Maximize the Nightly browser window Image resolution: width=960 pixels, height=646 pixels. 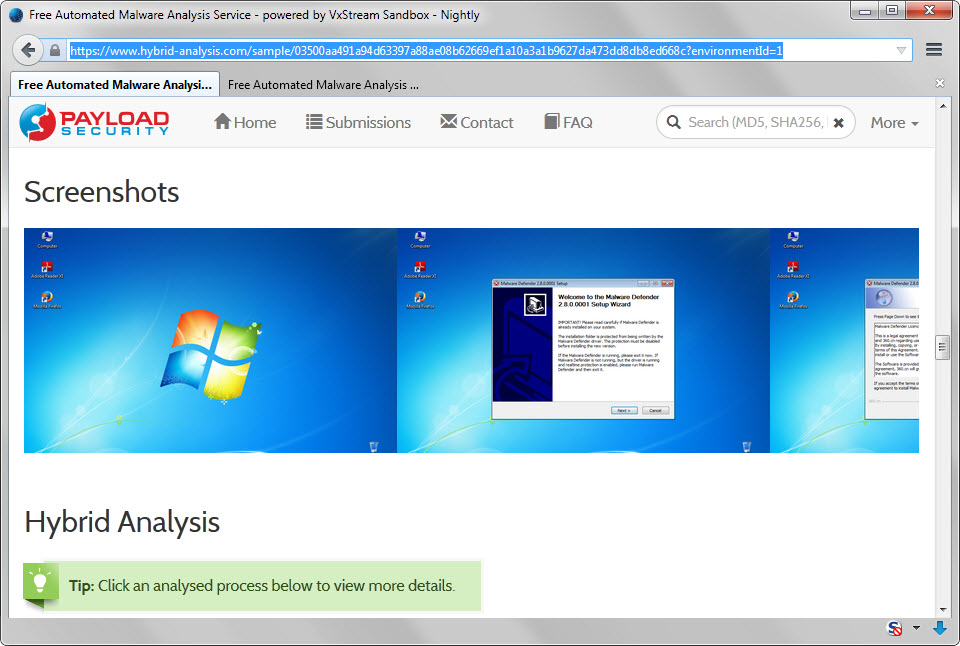click(x=891, y=10)
